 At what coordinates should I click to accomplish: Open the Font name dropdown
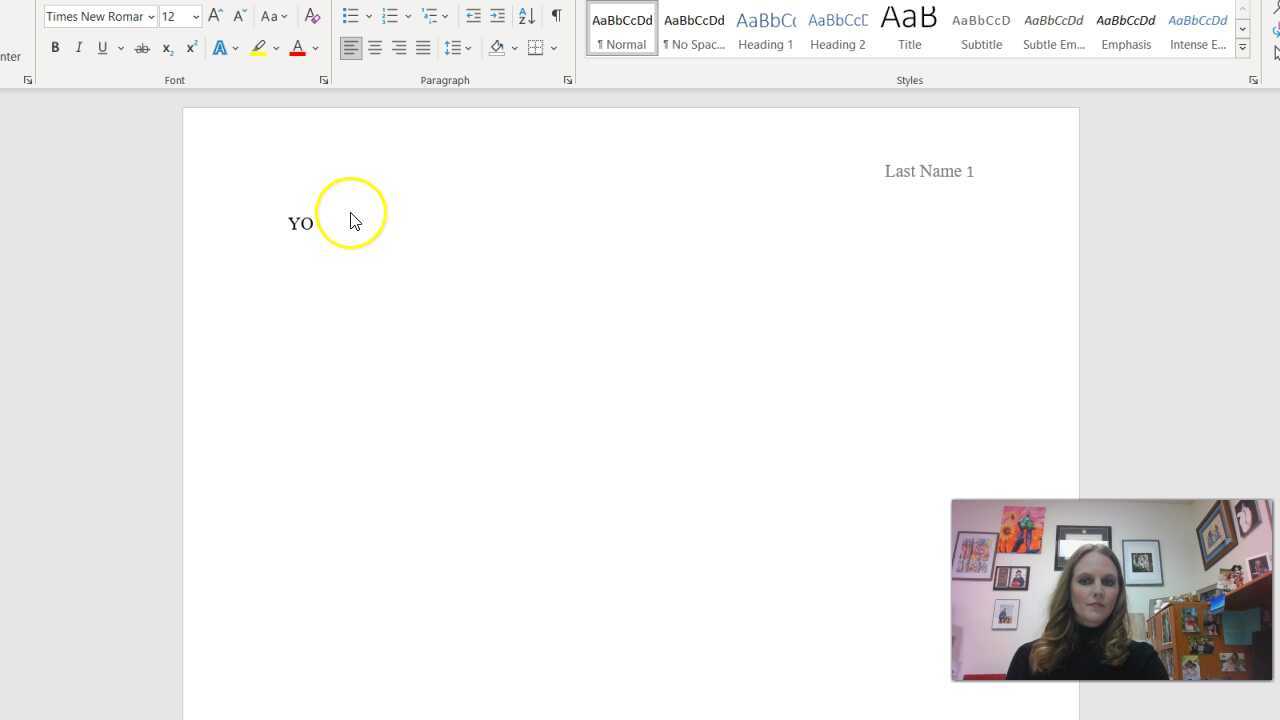(x=150, y=16)
